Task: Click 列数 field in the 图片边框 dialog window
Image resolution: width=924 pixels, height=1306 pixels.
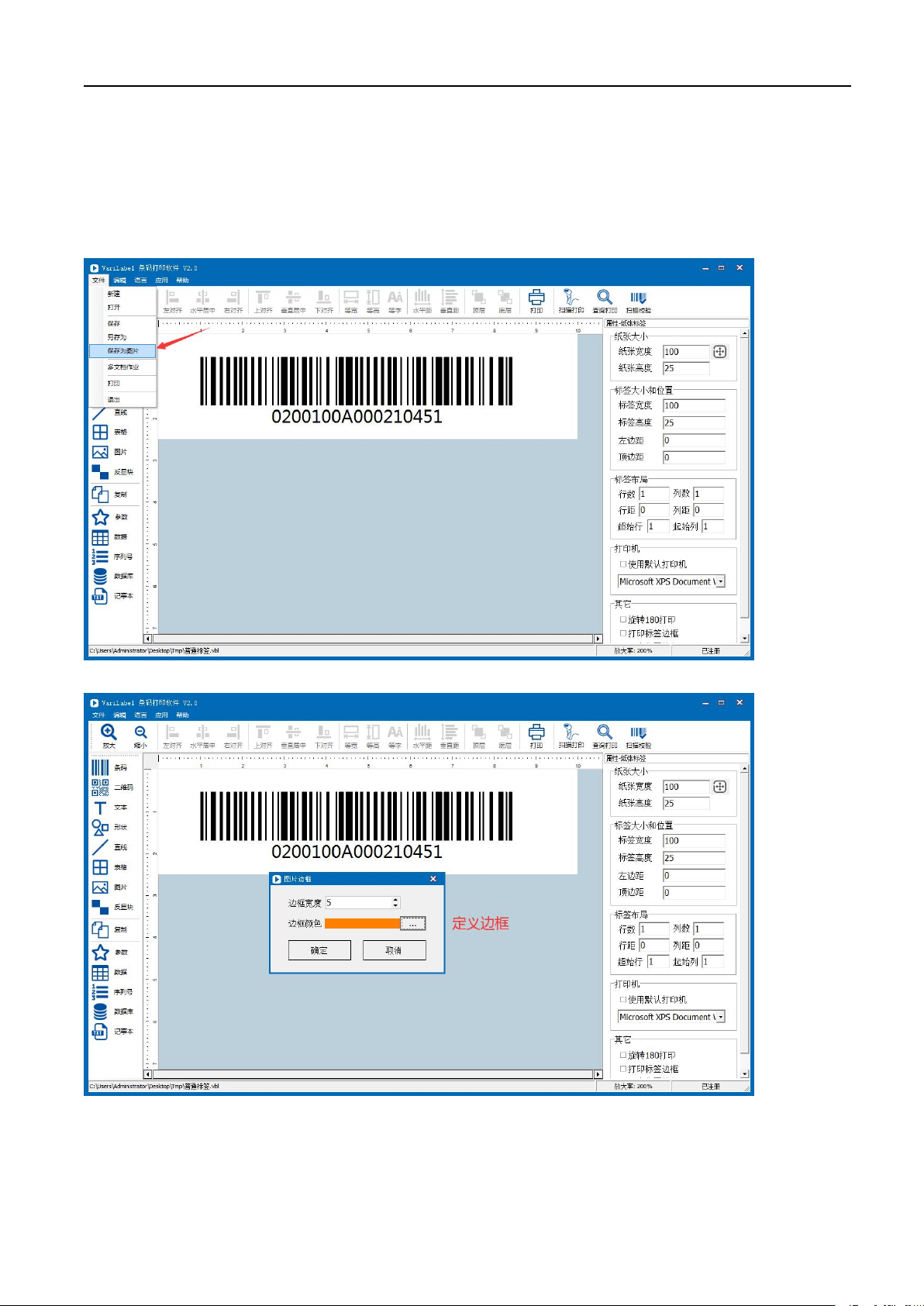Action: 709,929
